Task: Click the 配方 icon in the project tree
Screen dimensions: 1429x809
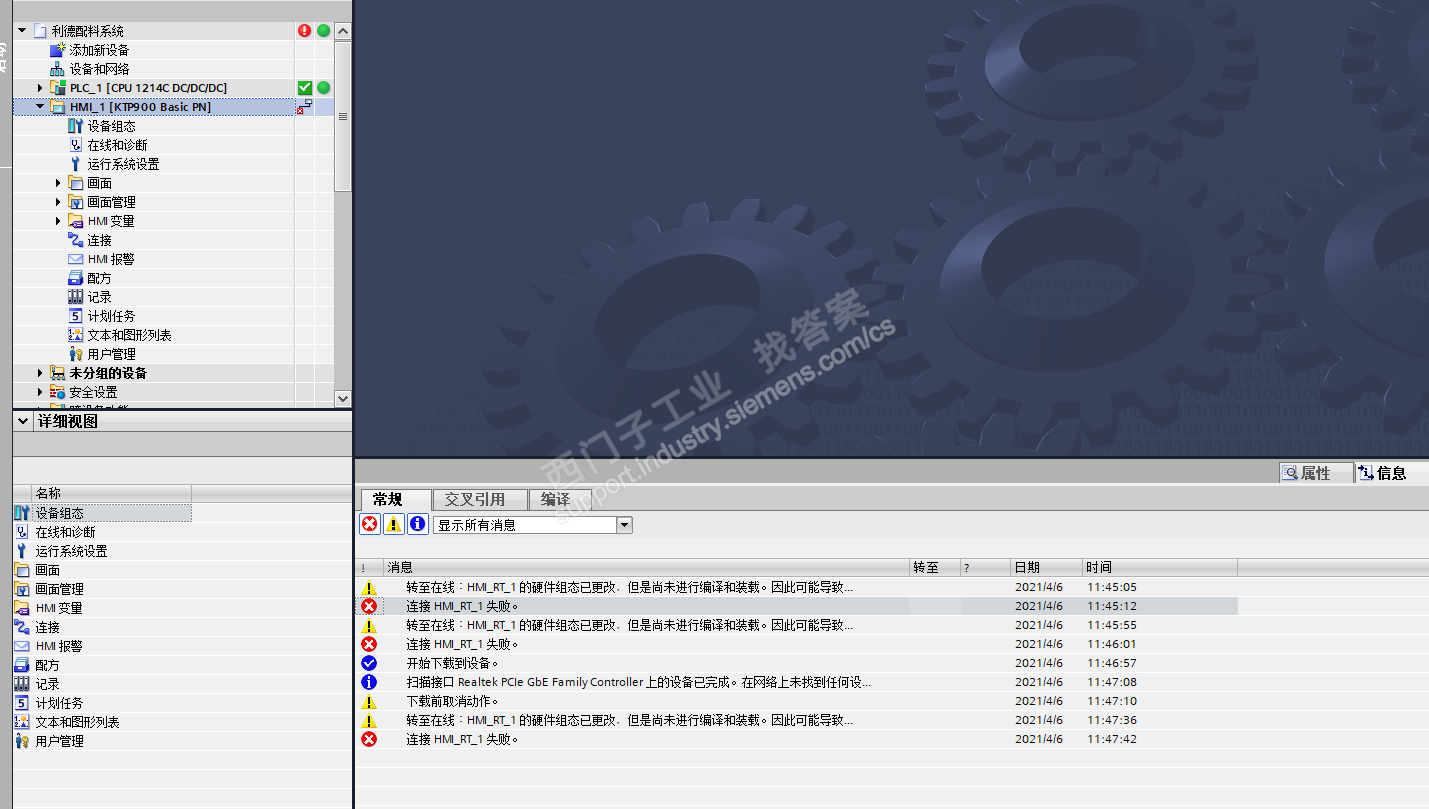Action: pos(75,278)
